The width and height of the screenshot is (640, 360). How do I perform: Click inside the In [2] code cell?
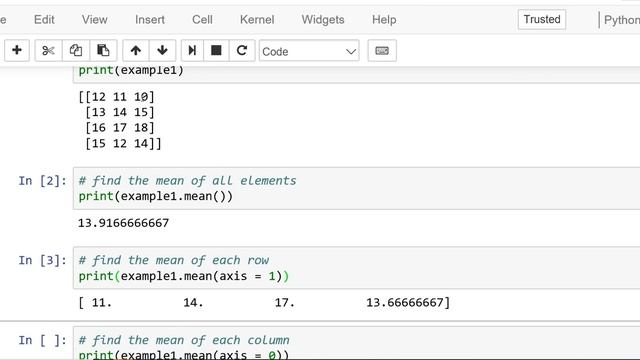point(356,188)
